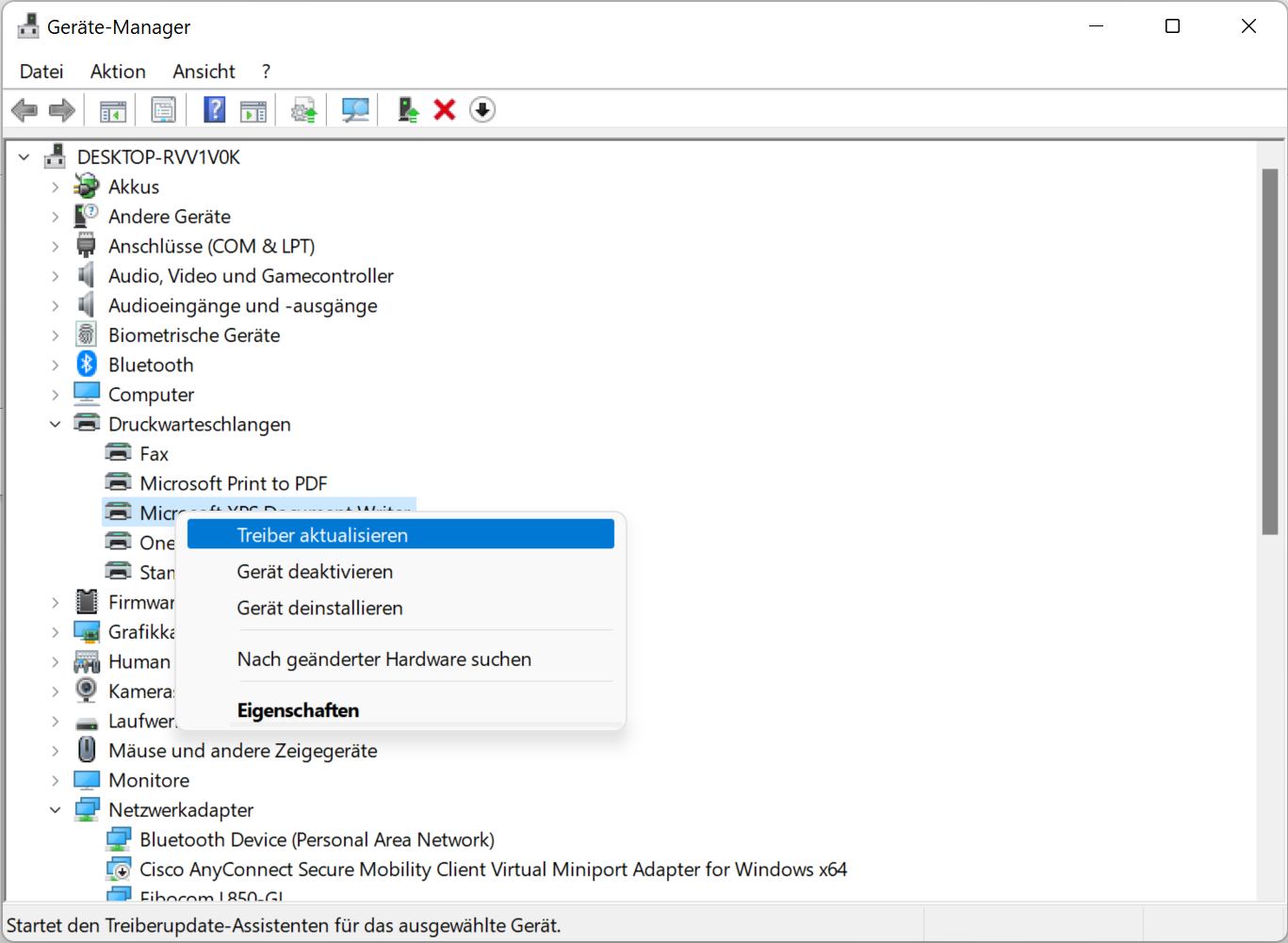Viewport: 1288px width, 943px height.
Task: Collapse the Druckwarteschlangen category
Action: [x=56, y=425]
